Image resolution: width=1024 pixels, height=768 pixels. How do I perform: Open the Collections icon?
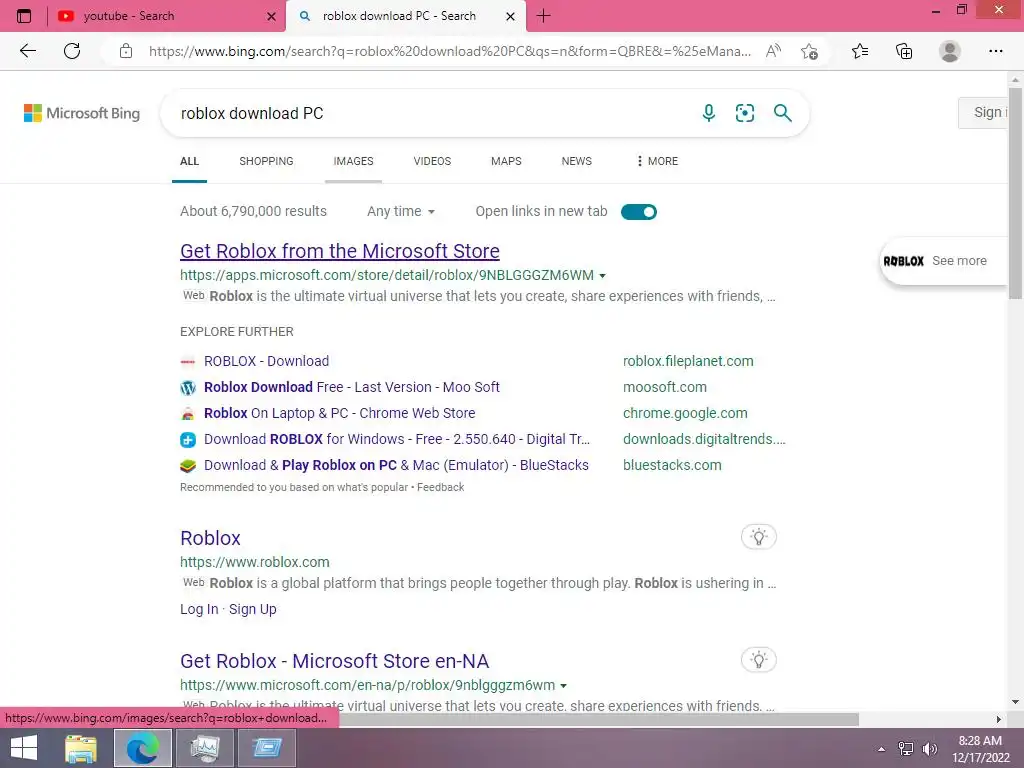904,51
